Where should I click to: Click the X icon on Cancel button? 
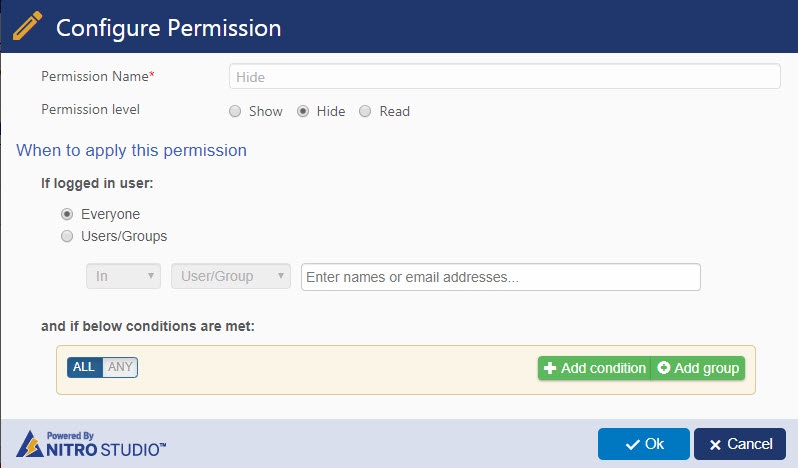point(715,444)
